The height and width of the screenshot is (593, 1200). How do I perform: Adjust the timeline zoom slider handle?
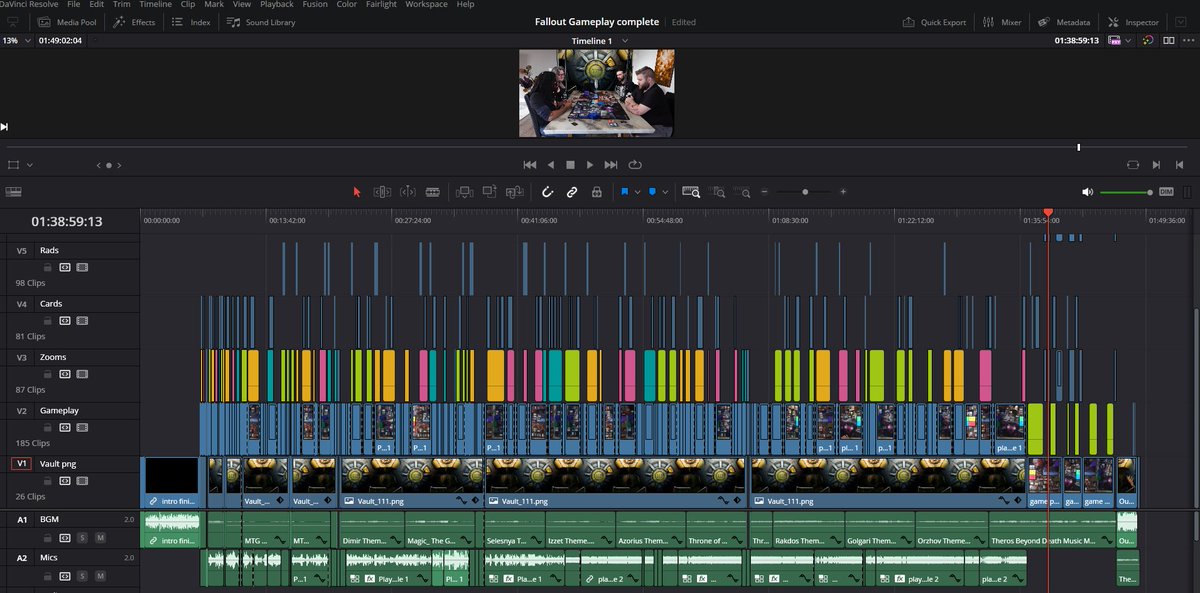(805, 191)
